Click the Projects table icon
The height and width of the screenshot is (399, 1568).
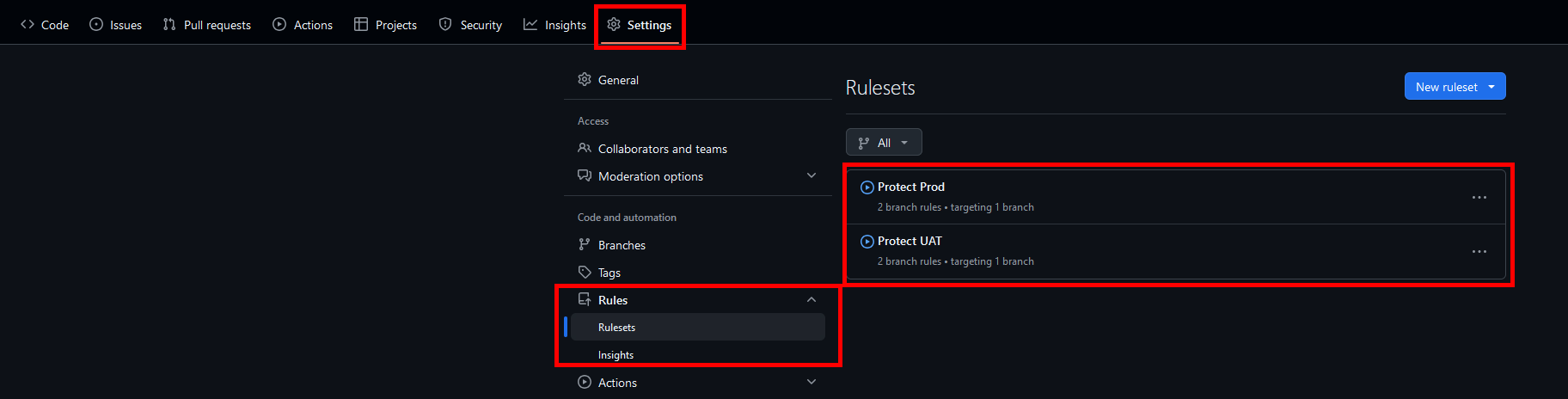point(361,24)
